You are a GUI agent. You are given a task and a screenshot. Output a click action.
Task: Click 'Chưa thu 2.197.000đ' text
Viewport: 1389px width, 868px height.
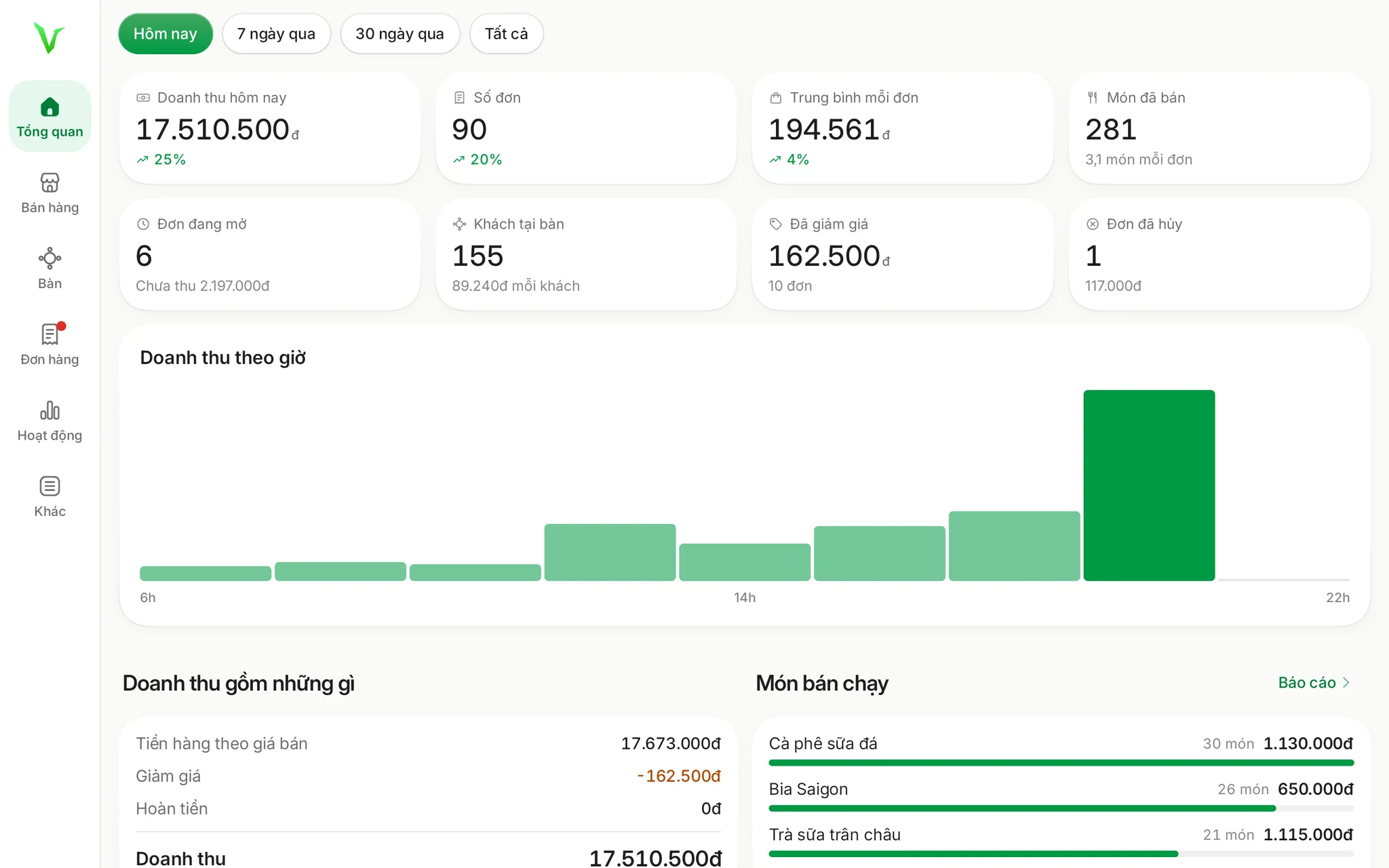tap(203, 286)
